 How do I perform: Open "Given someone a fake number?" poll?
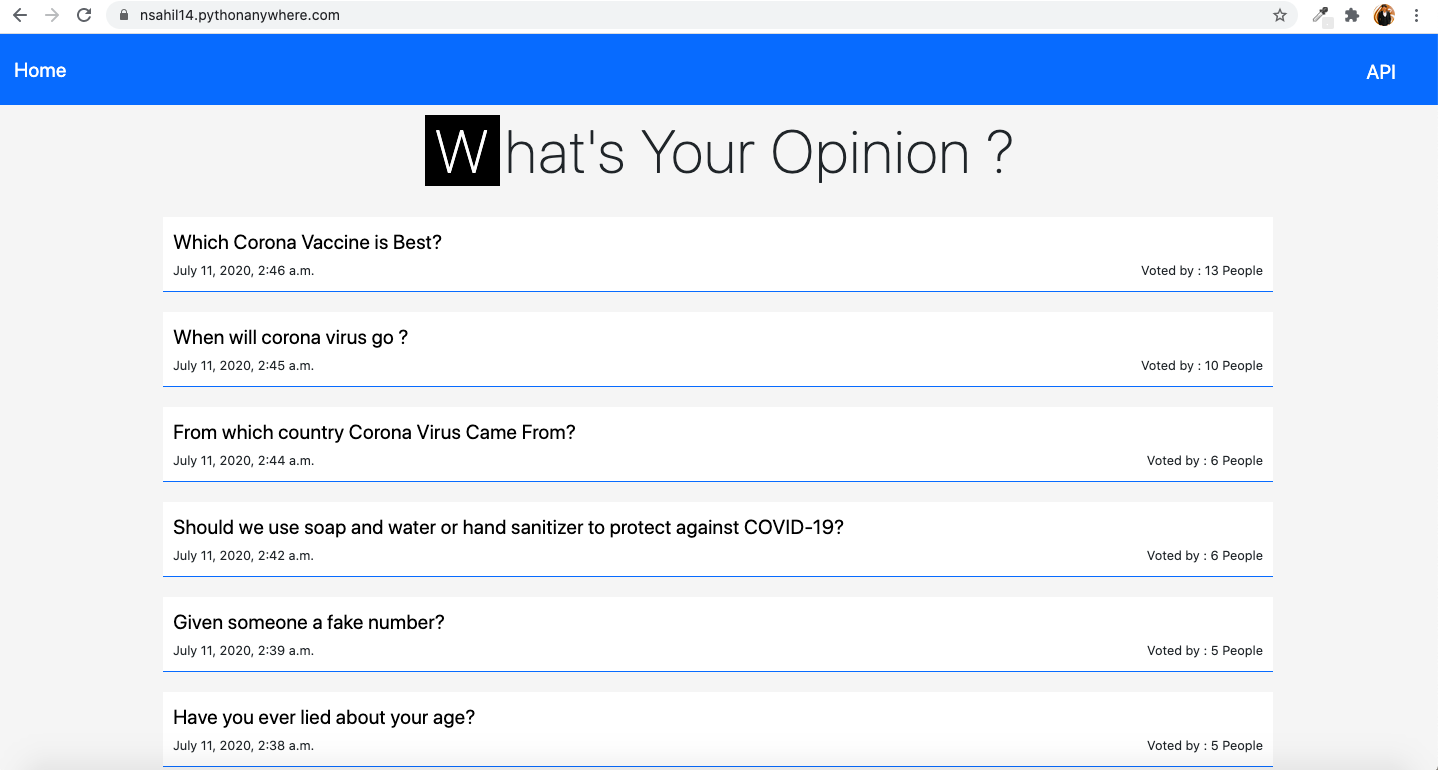[x=308, y=622]
